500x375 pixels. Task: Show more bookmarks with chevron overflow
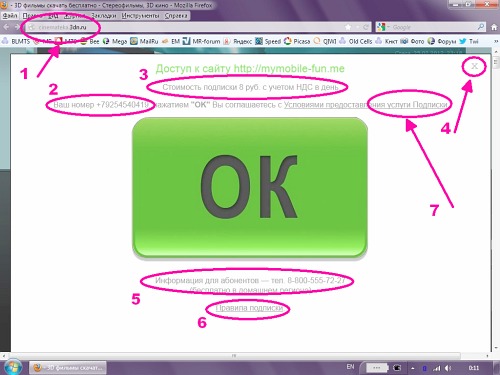click(495, 41)
